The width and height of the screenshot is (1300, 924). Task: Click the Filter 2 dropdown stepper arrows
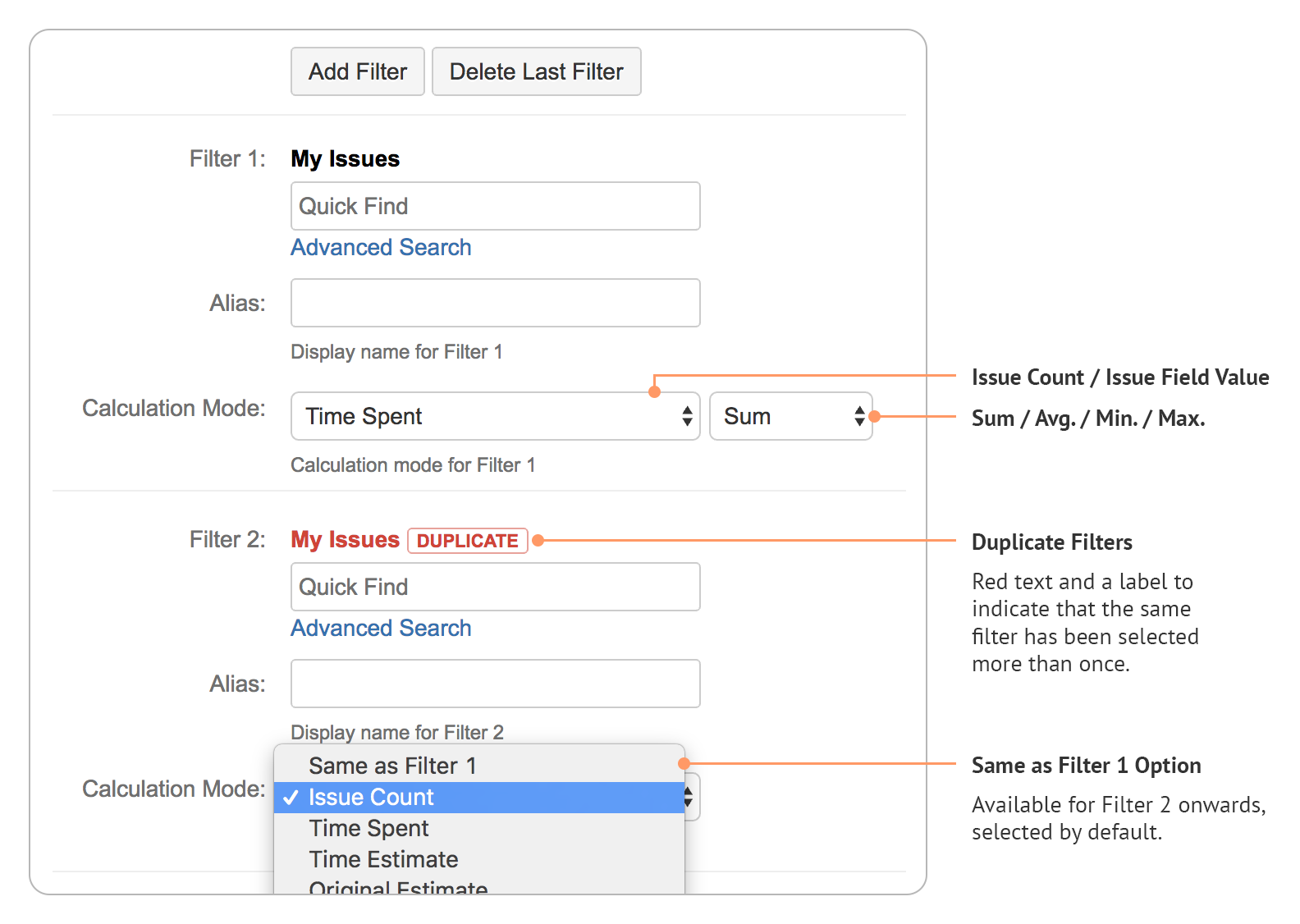690,796
